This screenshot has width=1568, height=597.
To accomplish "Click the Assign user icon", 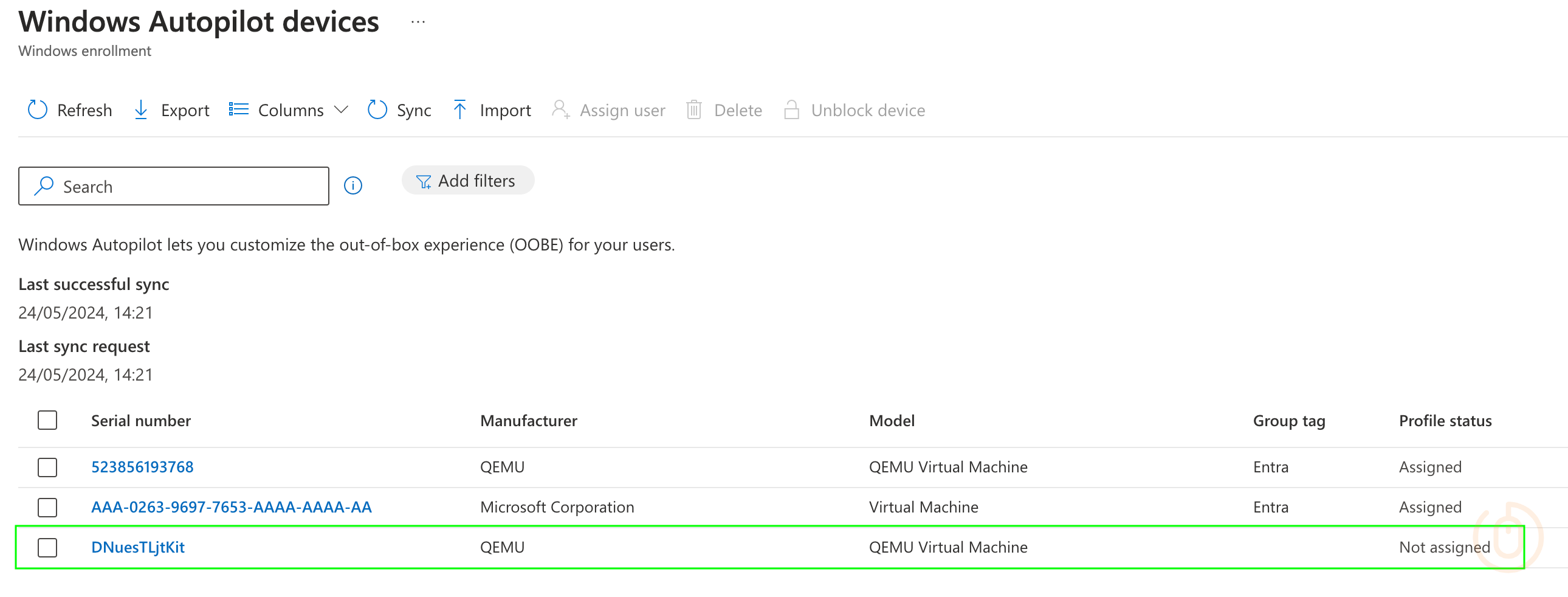I will pyautogui.click(x=560, y=110).
